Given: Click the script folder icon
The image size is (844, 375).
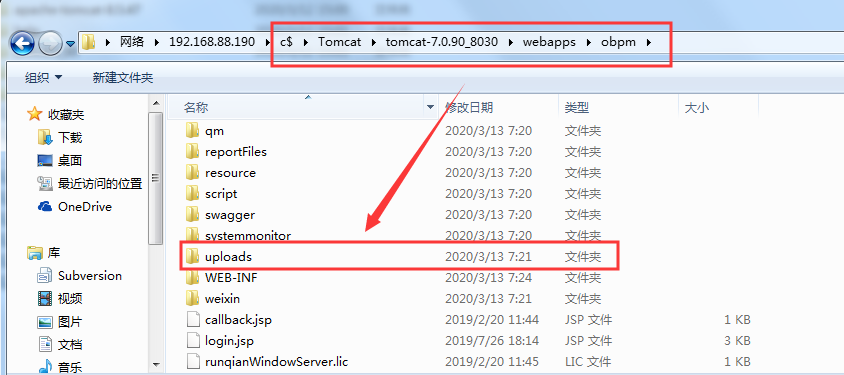Looking at the screenshot, I should tap(193, 193).
